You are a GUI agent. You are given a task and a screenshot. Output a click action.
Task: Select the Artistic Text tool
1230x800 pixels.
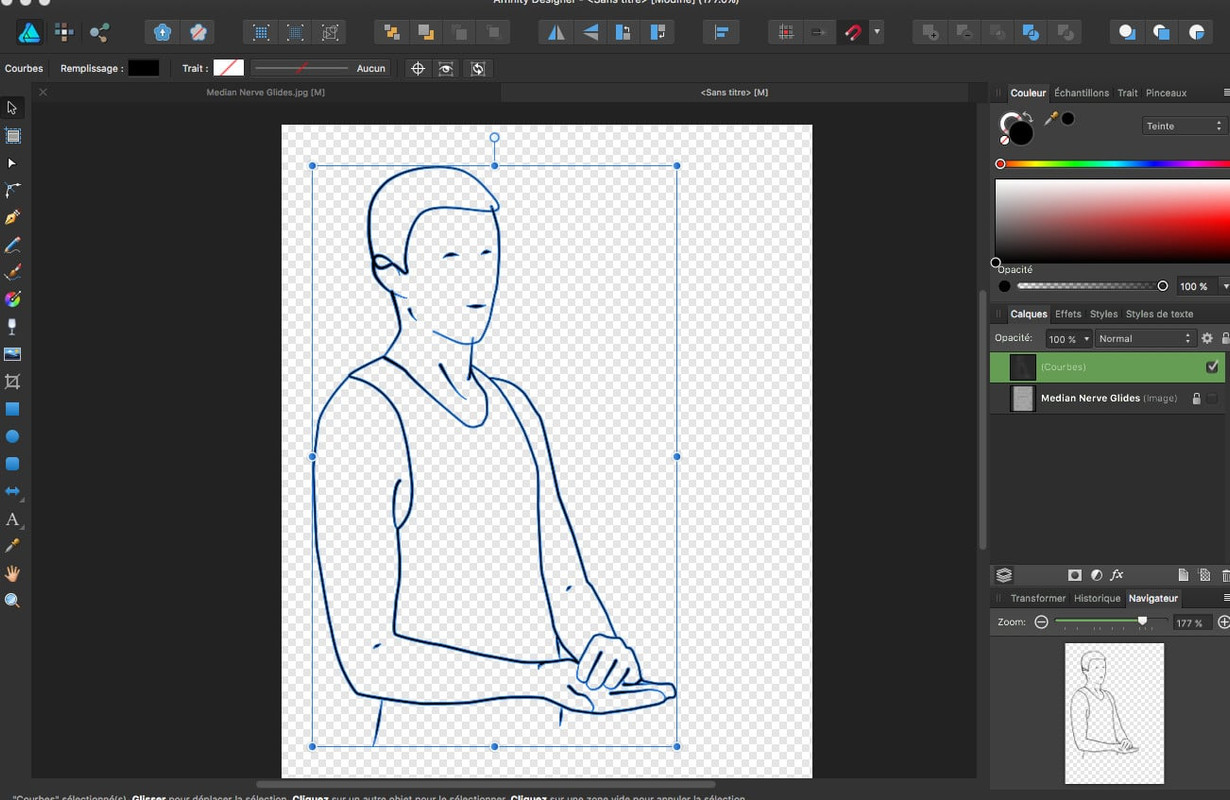pyautogui.click(x=13, y=519)
